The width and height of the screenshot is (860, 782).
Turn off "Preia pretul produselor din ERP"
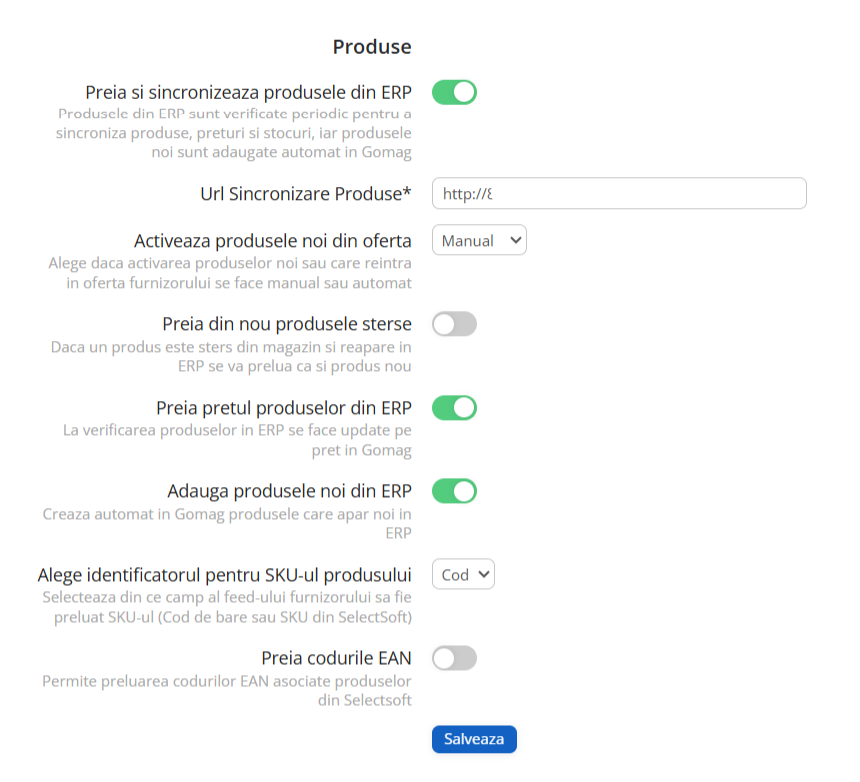tap(454, 408)
